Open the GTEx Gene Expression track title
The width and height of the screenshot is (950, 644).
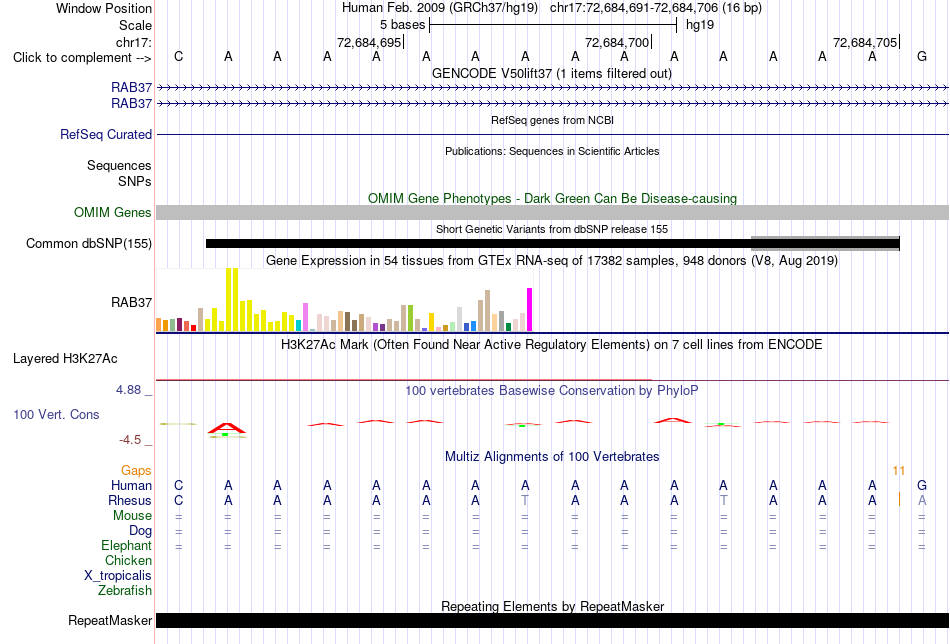click(552, 261)
